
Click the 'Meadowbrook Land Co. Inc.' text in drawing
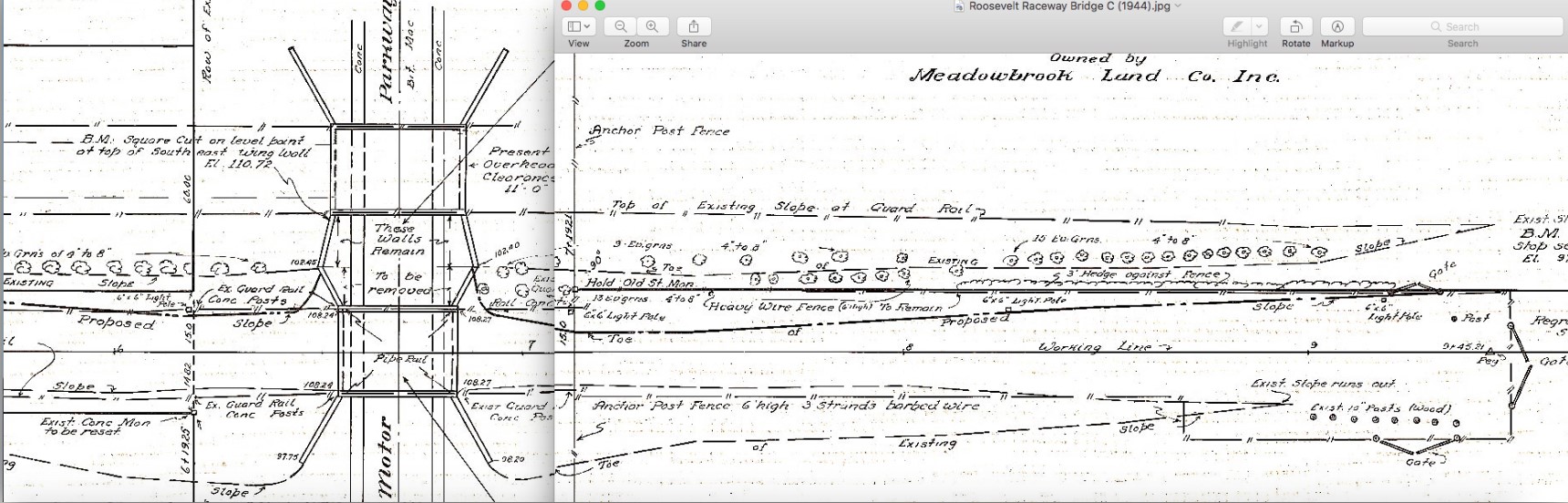click(x=1094, y=77)
